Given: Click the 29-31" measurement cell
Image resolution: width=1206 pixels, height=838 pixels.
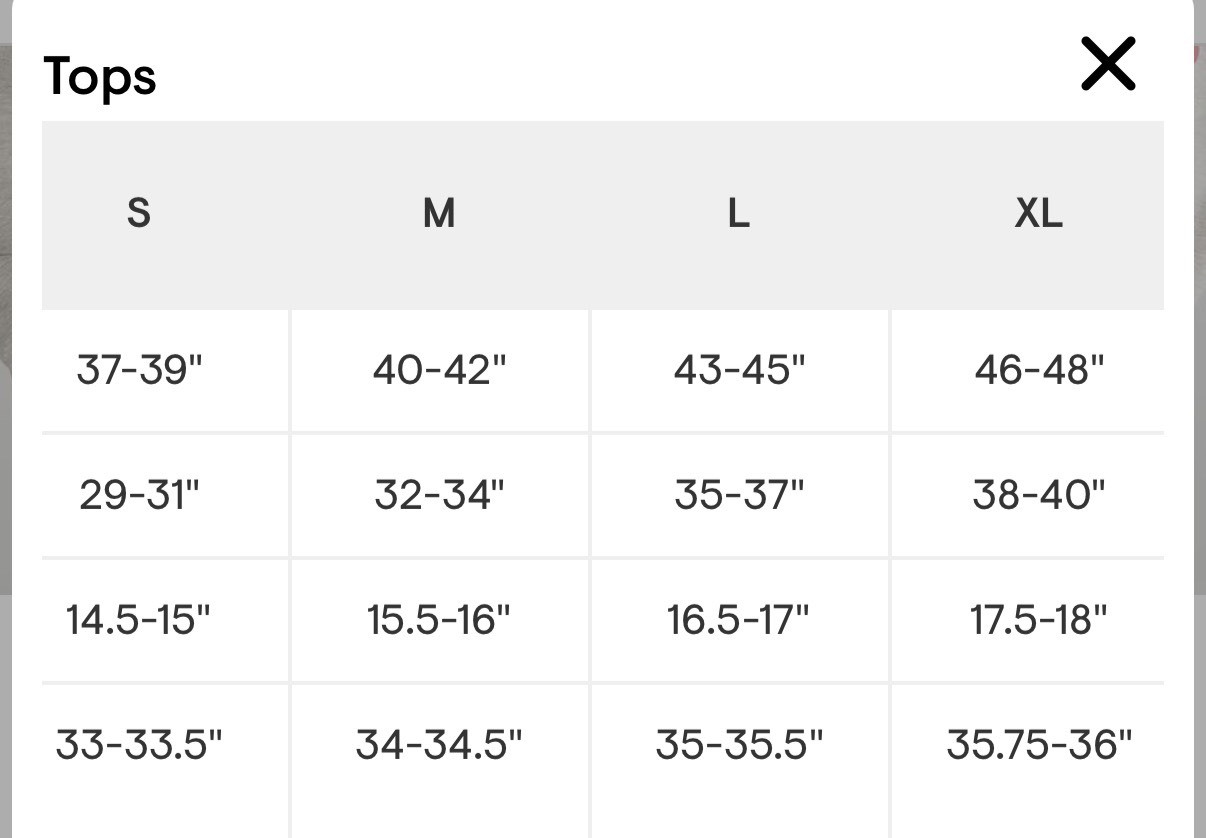Looking at the screenshot, I should click(140, 495).
